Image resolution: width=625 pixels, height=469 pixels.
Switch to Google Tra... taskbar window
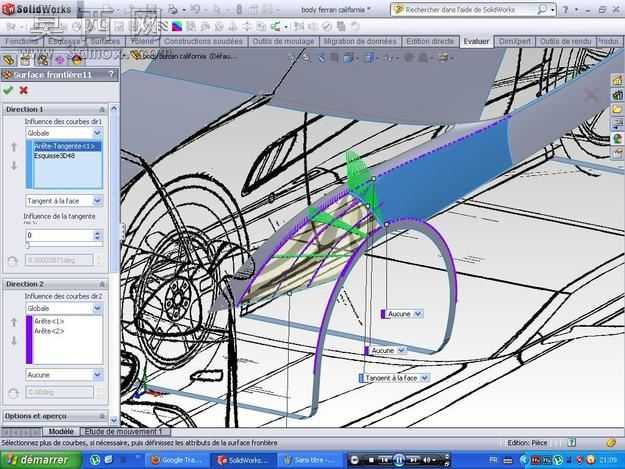(x=177, y=460)
